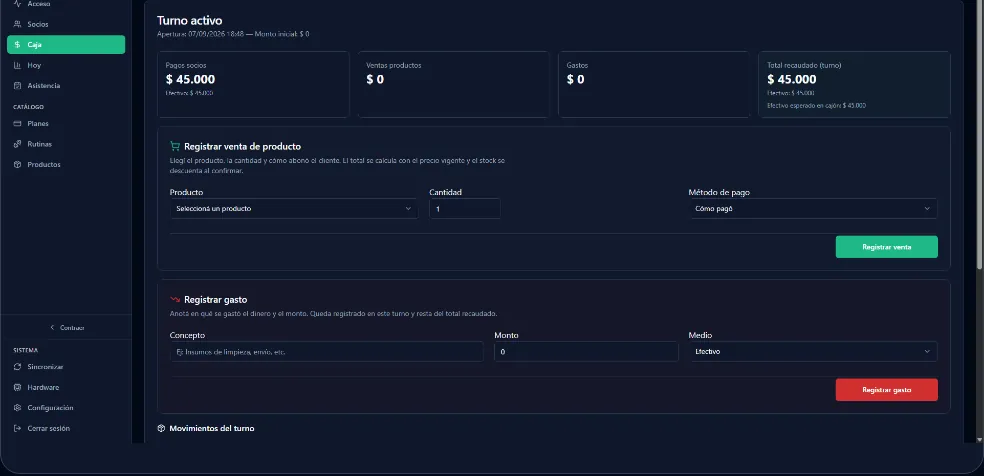Image resolution: width=984 pixels, height=476 pixels.
Task: Open the Productos catalog page
Action: (x=66, y=164)
